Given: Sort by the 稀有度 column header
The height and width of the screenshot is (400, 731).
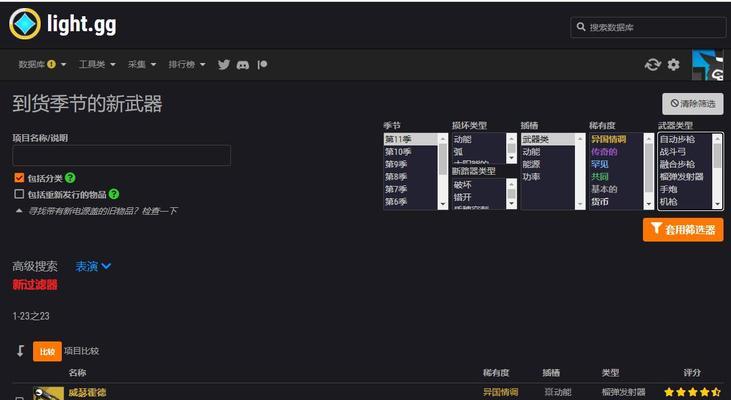Looking at the screenshot, I should point(497,373).
